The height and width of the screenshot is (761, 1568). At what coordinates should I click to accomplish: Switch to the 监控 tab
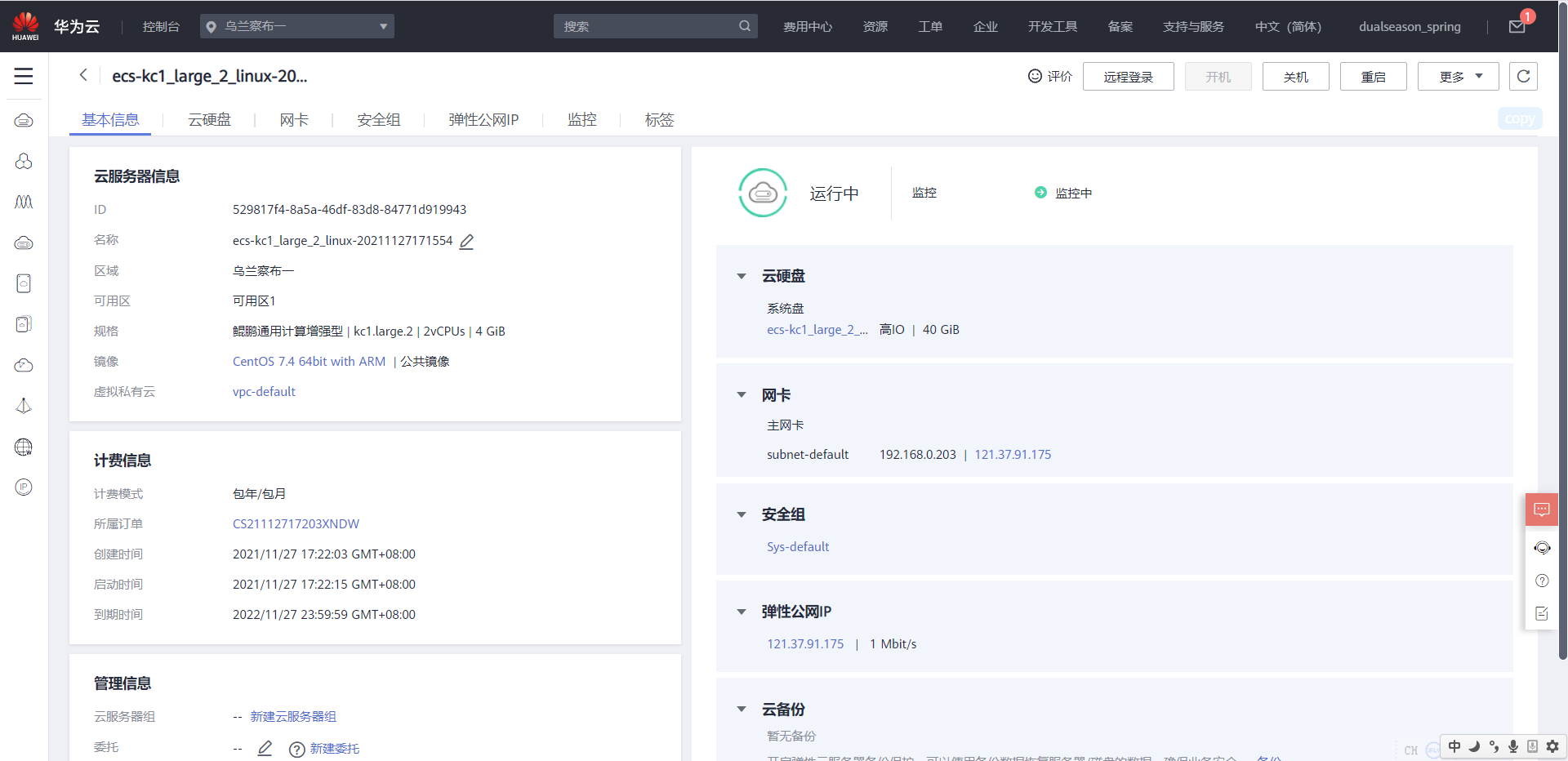(582, 120)
